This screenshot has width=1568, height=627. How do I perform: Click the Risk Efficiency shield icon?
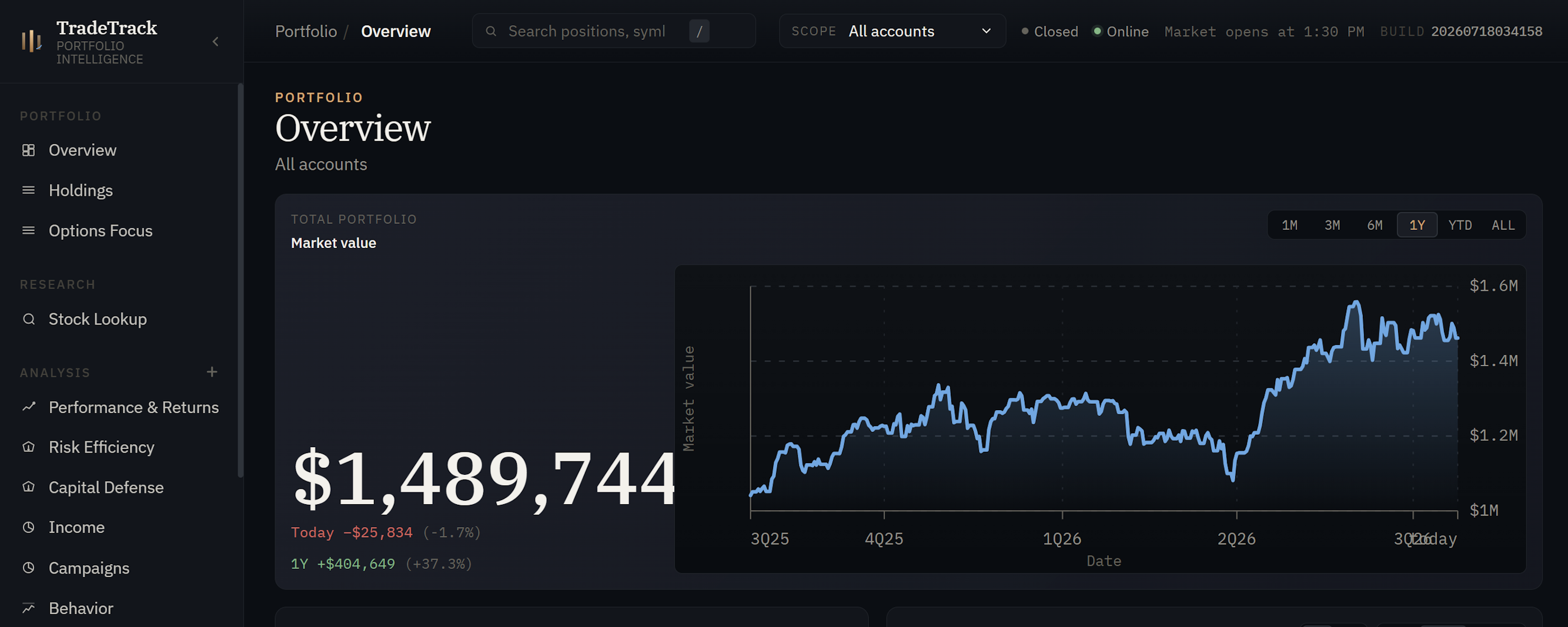coord(29,447)
